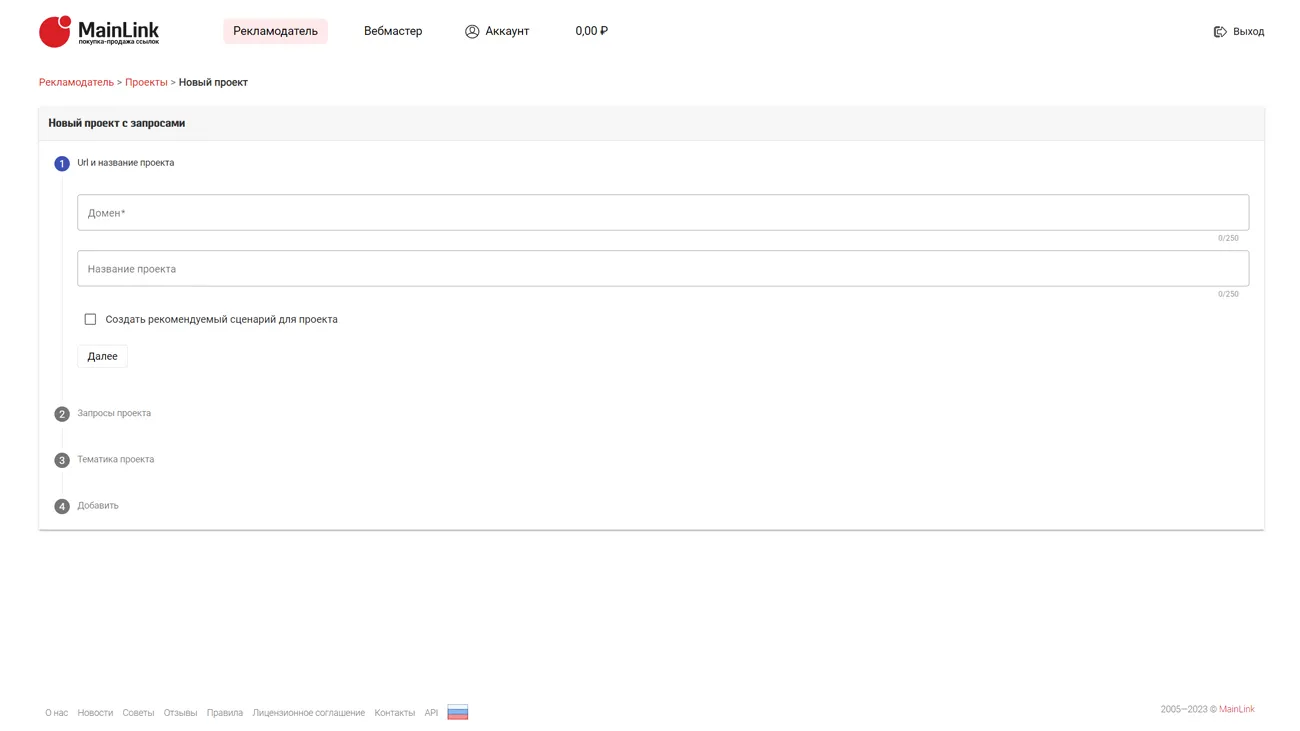Click step 4 circle icon

(x=62, y=507)
